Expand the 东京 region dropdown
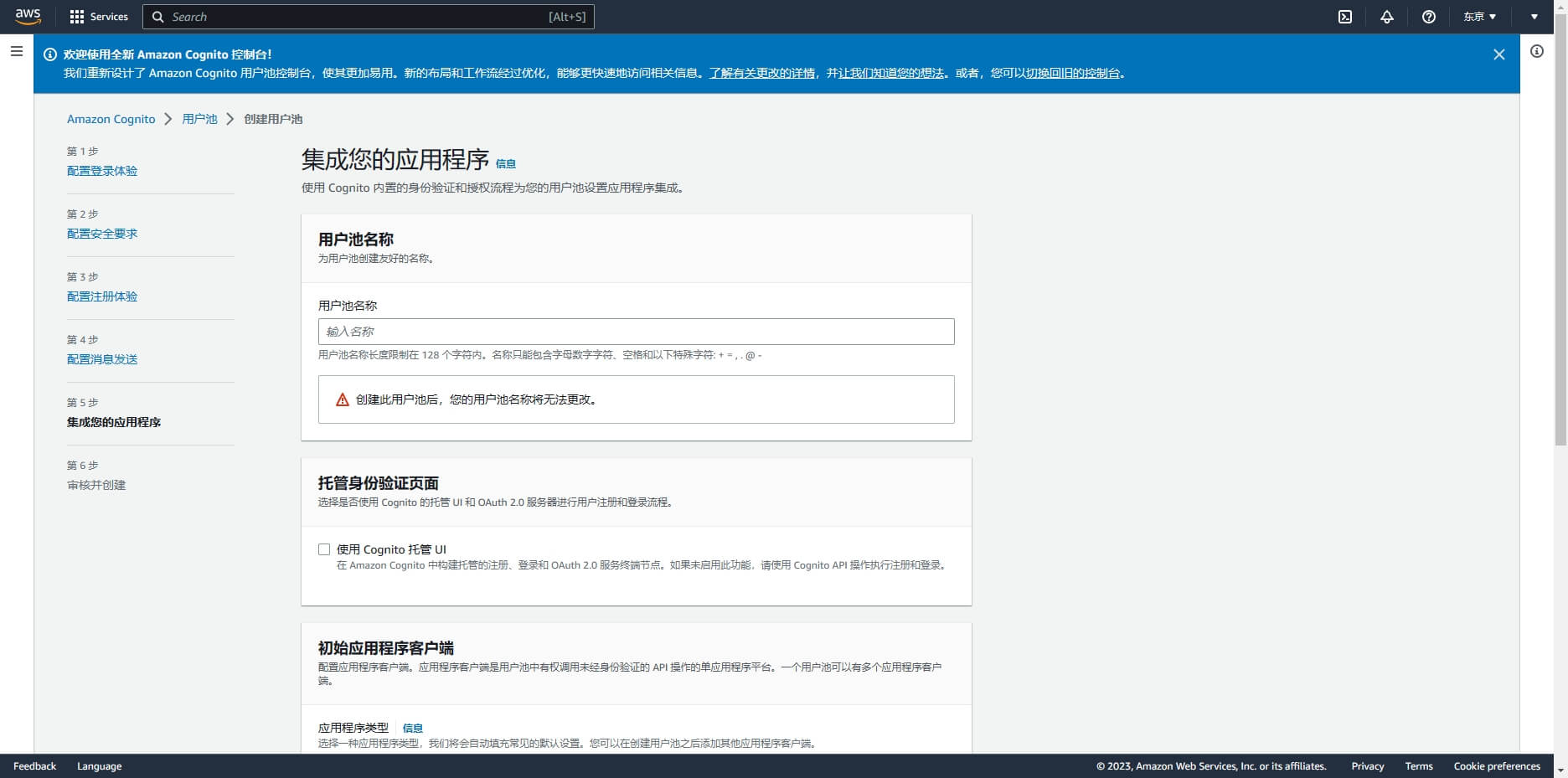This screenshot has width=1568, height=778. point(1479,17)
